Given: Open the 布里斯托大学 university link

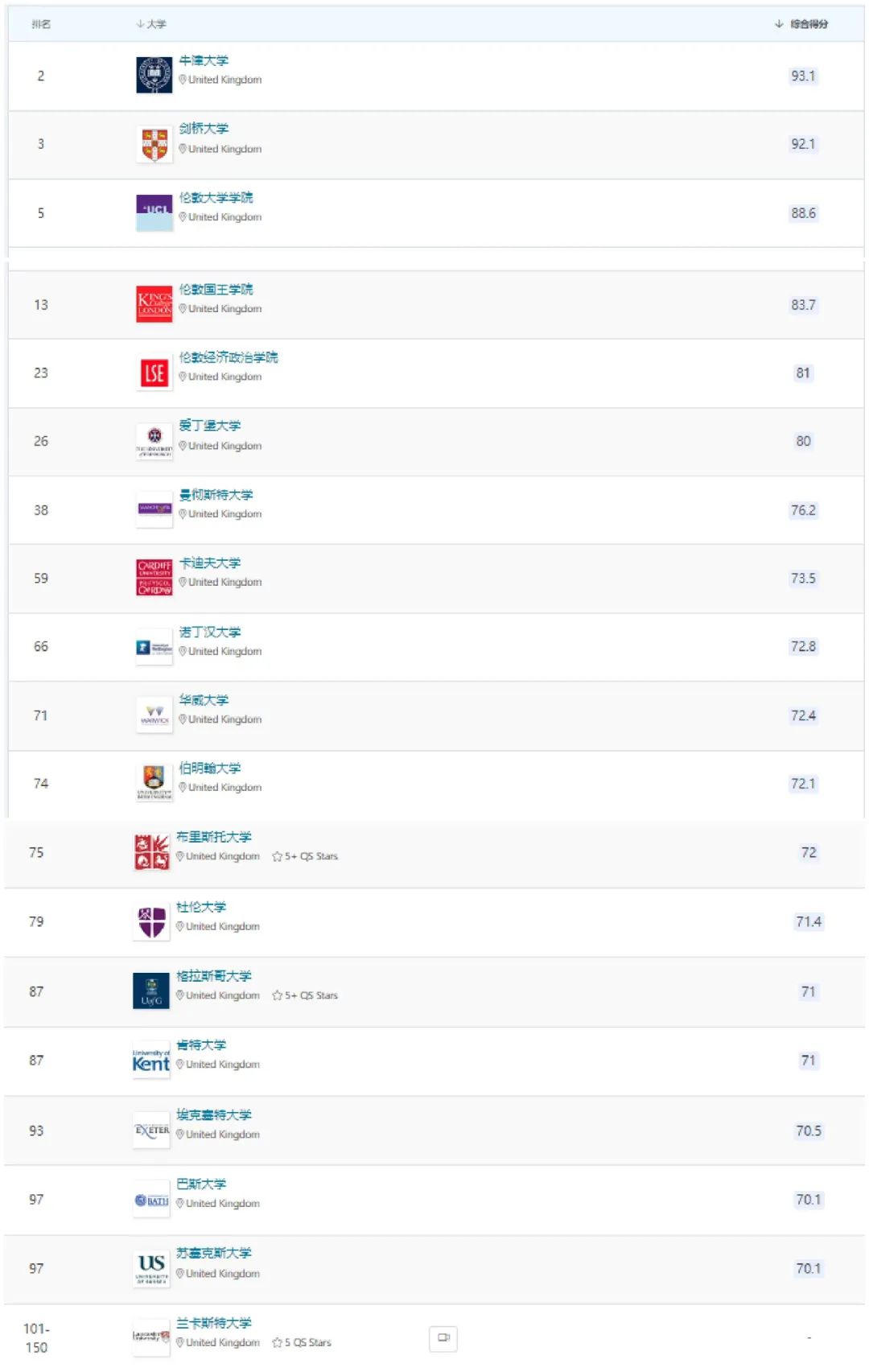Looking at the screenshot, I should tap(214, 837).
